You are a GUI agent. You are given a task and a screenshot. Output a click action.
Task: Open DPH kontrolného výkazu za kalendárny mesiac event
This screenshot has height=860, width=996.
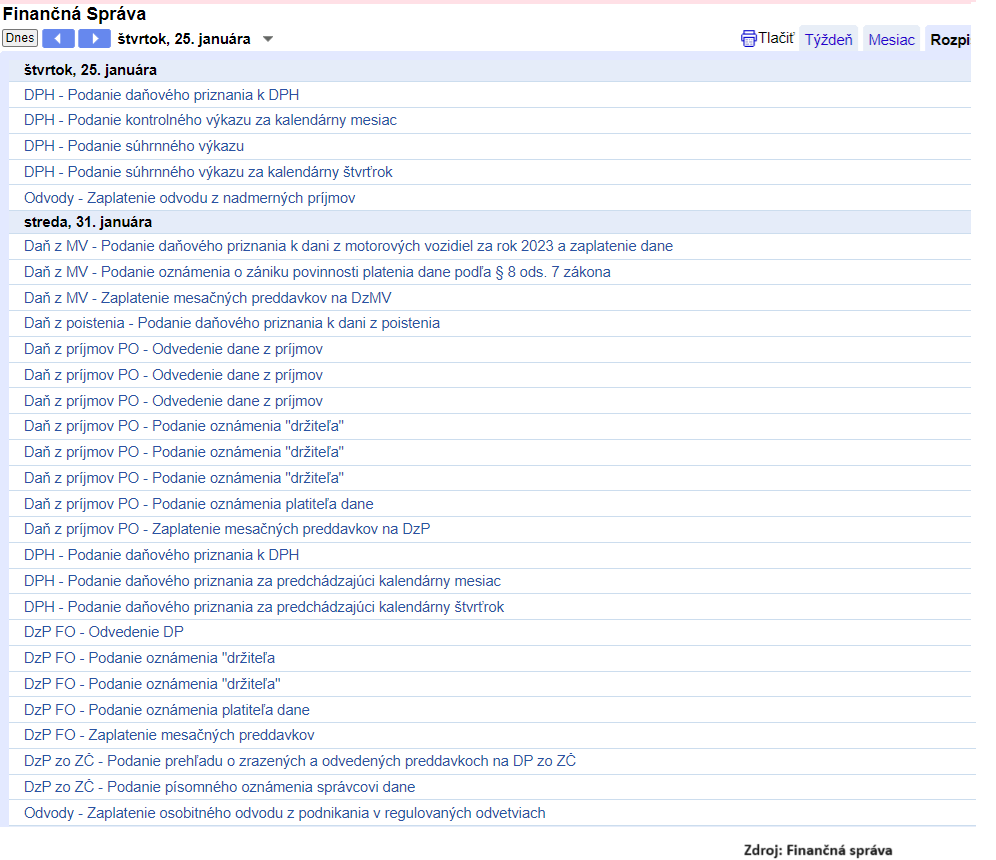coord(210,120)
